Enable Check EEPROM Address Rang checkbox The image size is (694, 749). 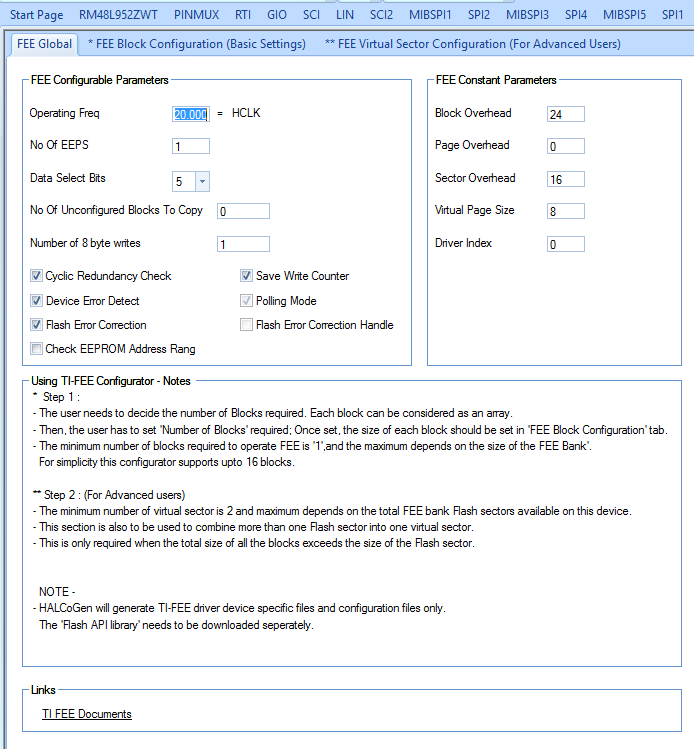36,349
